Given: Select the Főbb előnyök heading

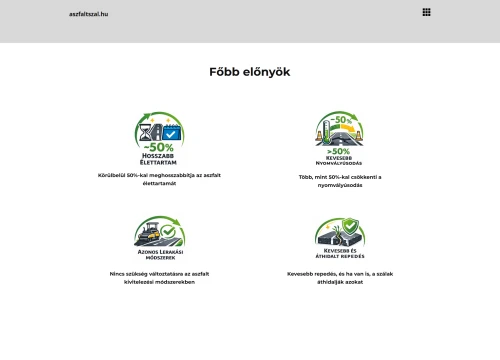Looking at the screenshot, I should click(x=250, y=72).
